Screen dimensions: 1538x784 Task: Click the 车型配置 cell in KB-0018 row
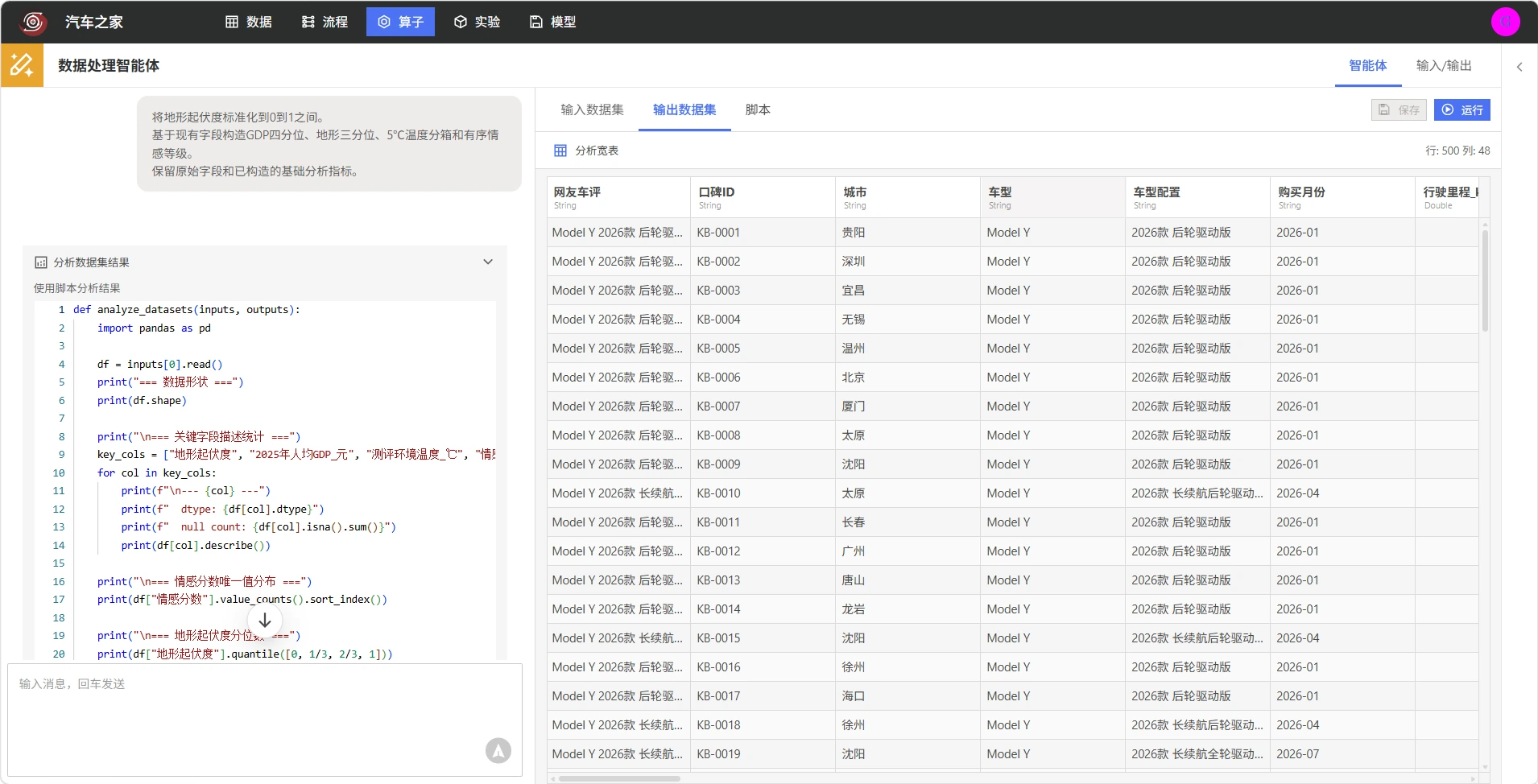1198,725
